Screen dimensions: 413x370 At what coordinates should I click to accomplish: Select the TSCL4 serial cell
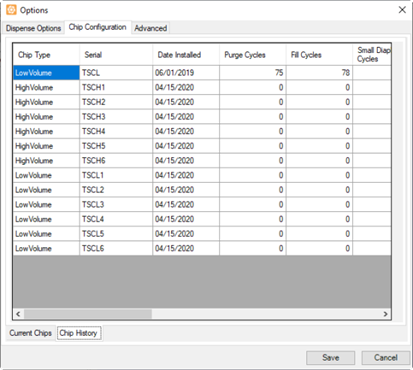(x=116, y=219)
